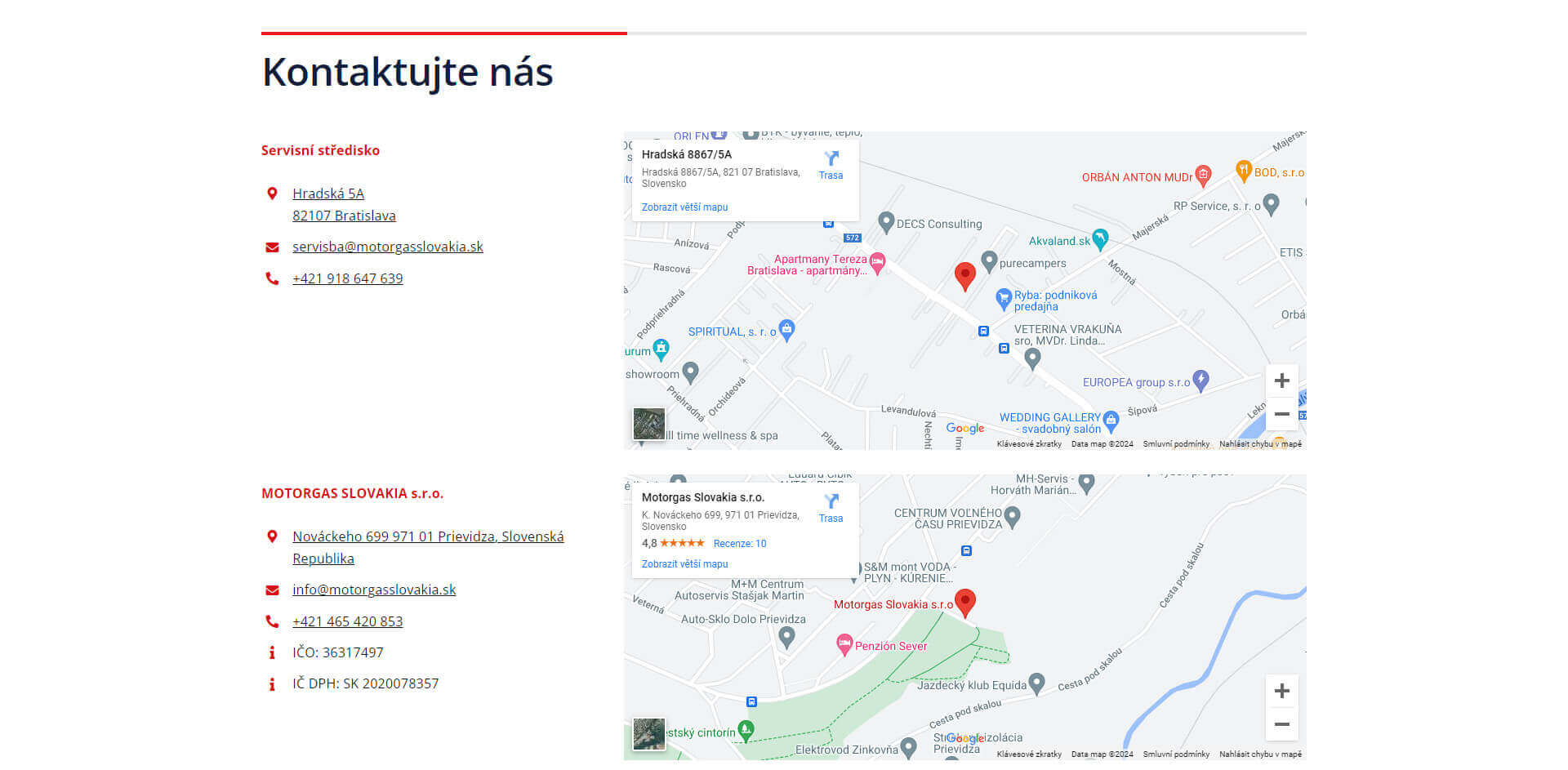This screenshot has width=1568, height=770.
Task: Click info icon beside IČO: 36317497
Action: coord(272,652)
